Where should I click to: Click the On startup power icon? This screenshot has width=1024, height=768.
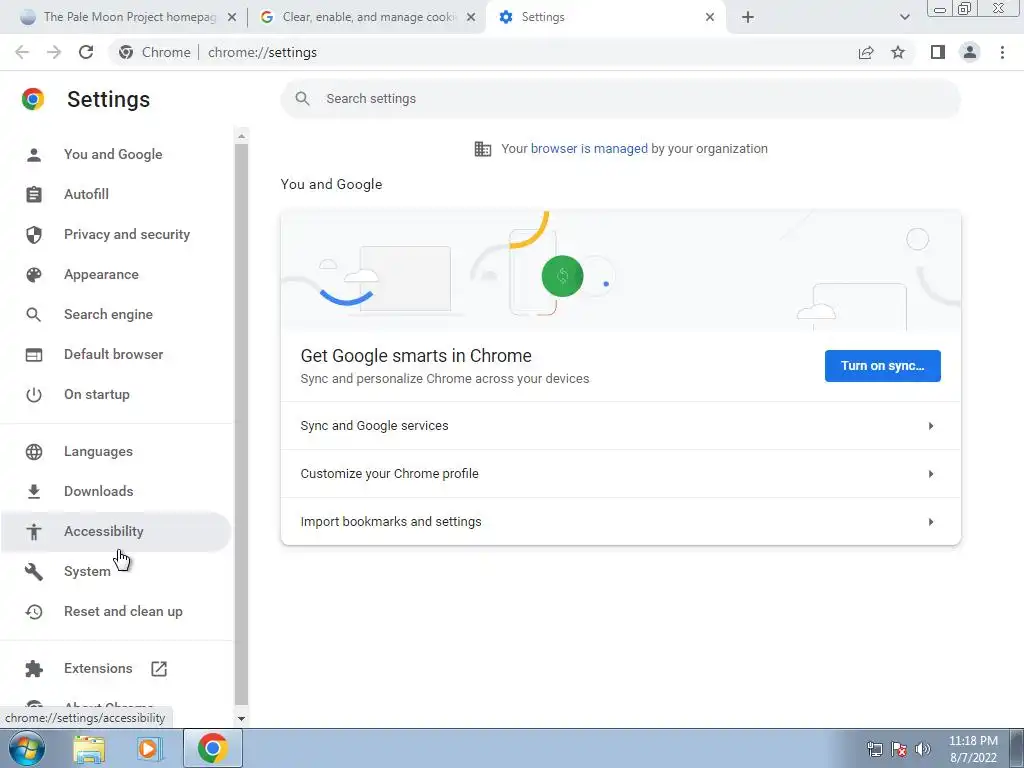point(34,395)
